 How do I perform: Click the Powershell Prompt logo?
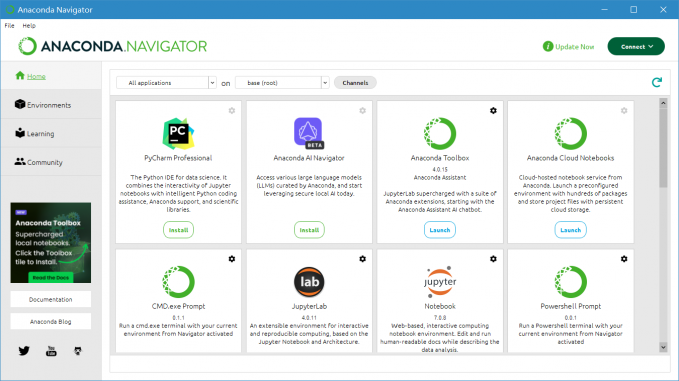tap(570, 282)
